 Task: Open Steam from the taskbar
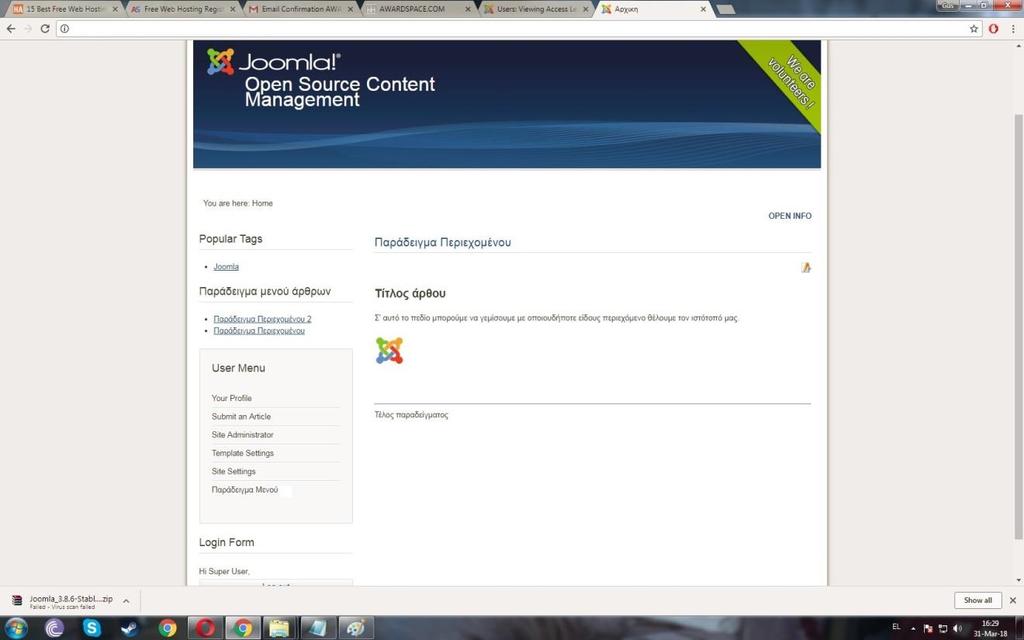coord(129,628)
